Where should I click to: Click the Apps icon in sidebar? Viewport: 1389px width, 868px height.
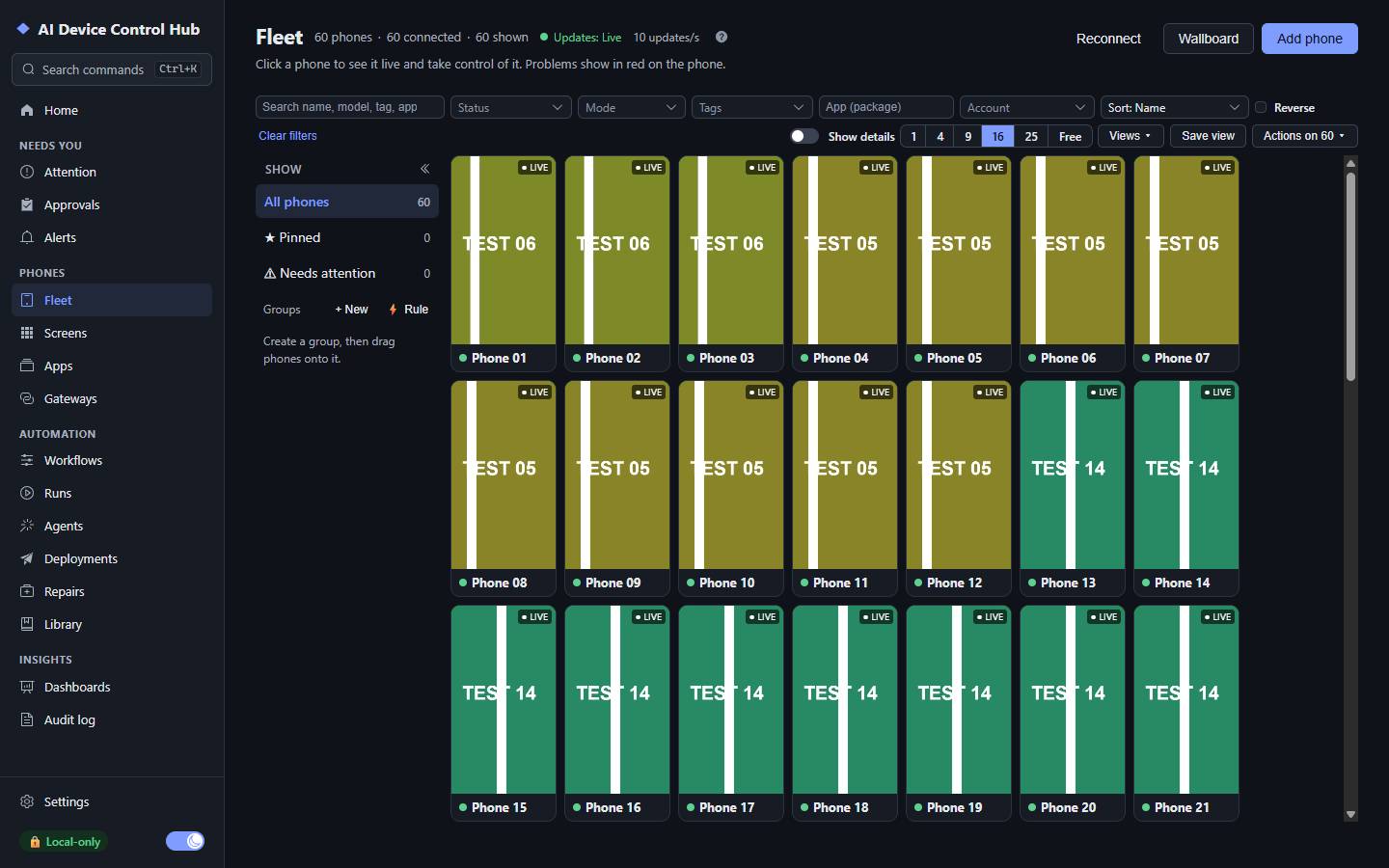click(27, 366)
